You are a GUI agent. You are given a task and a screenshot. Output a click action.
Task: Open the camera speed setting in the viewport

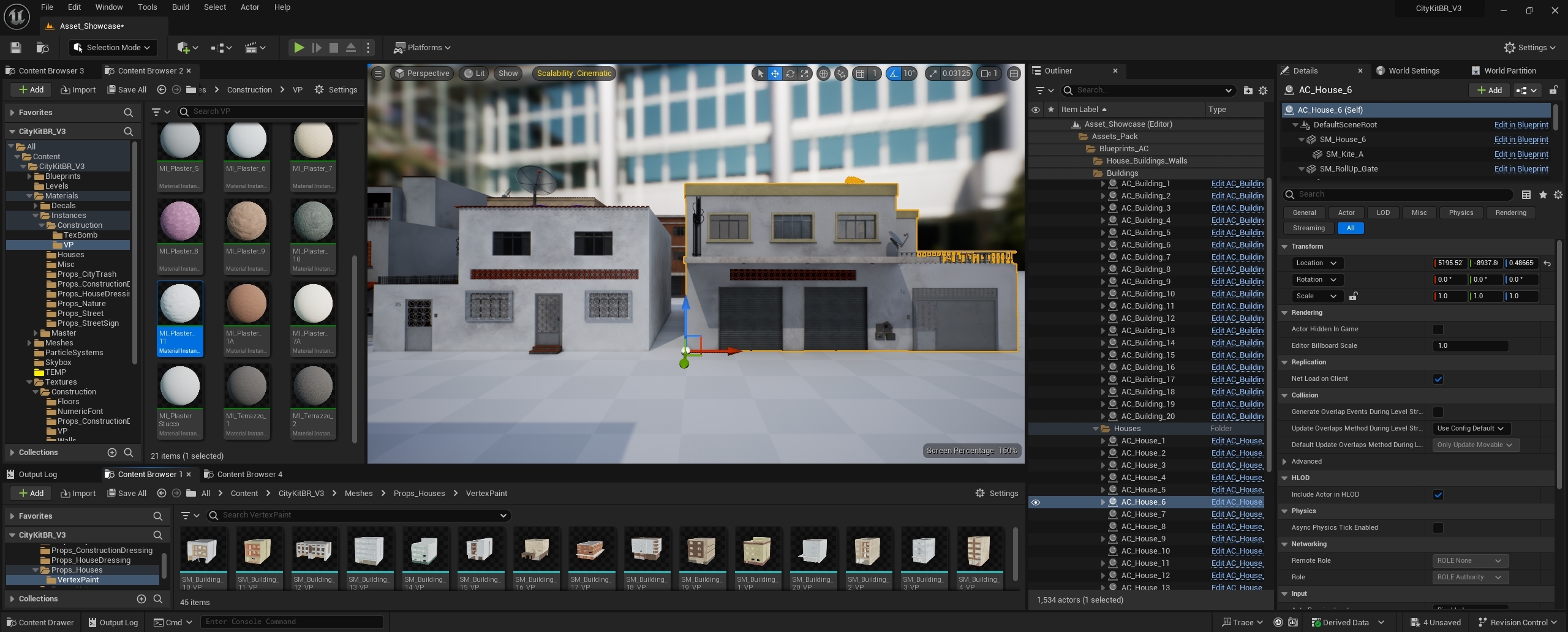pyautogui.click(x=990, y=73)
